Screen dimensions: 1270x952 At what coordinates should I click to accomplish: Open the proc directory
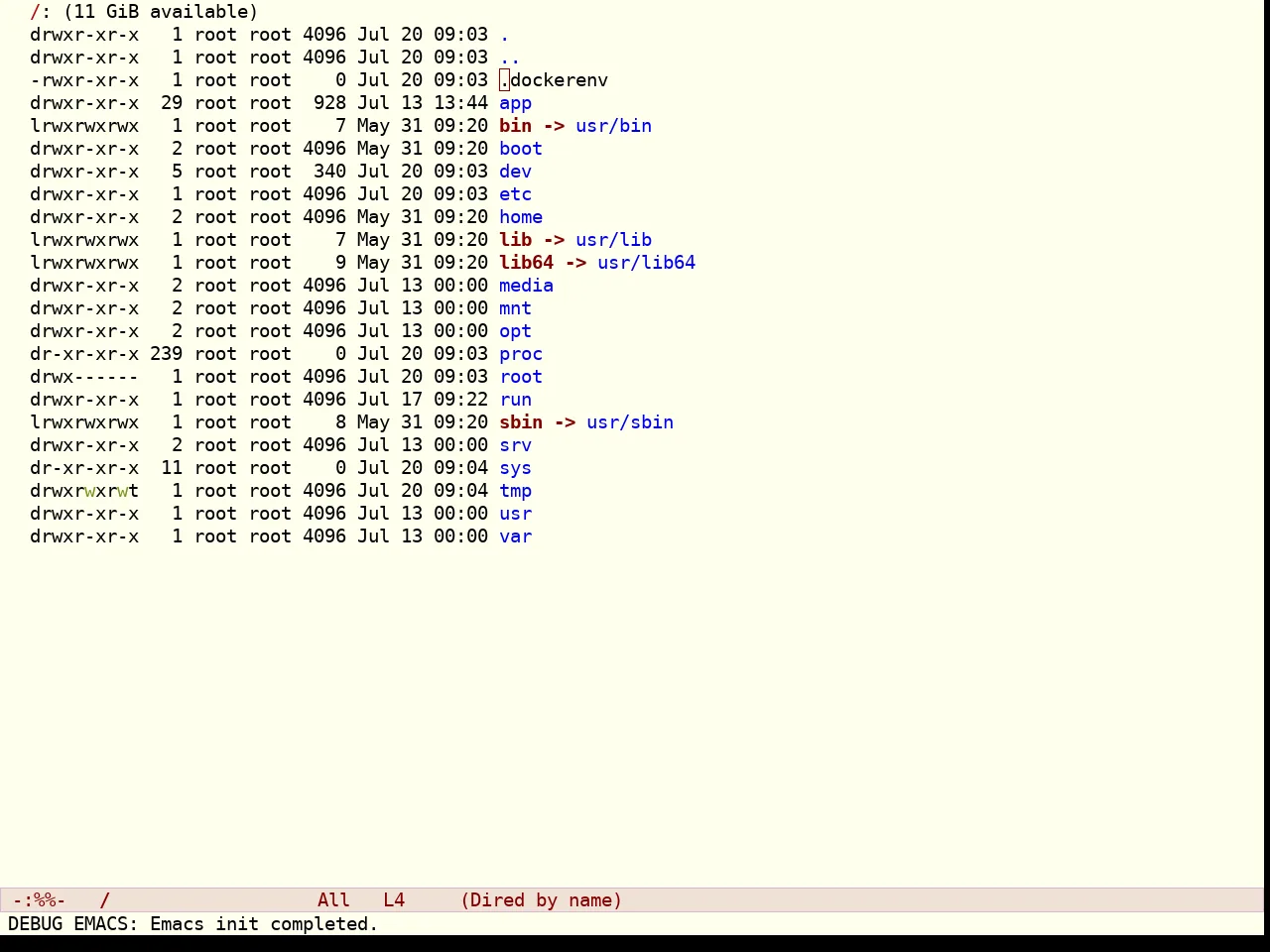[521, 354]
